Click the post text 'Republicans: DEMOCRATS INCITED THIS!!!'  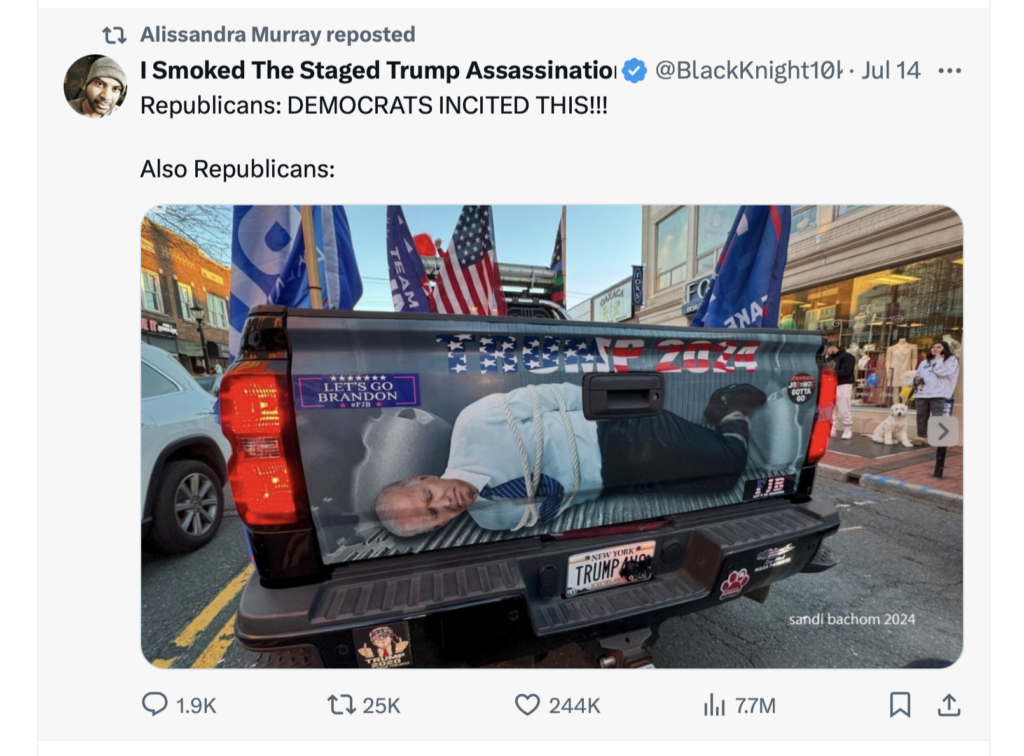pyautogui.click(x=374, y=106)
